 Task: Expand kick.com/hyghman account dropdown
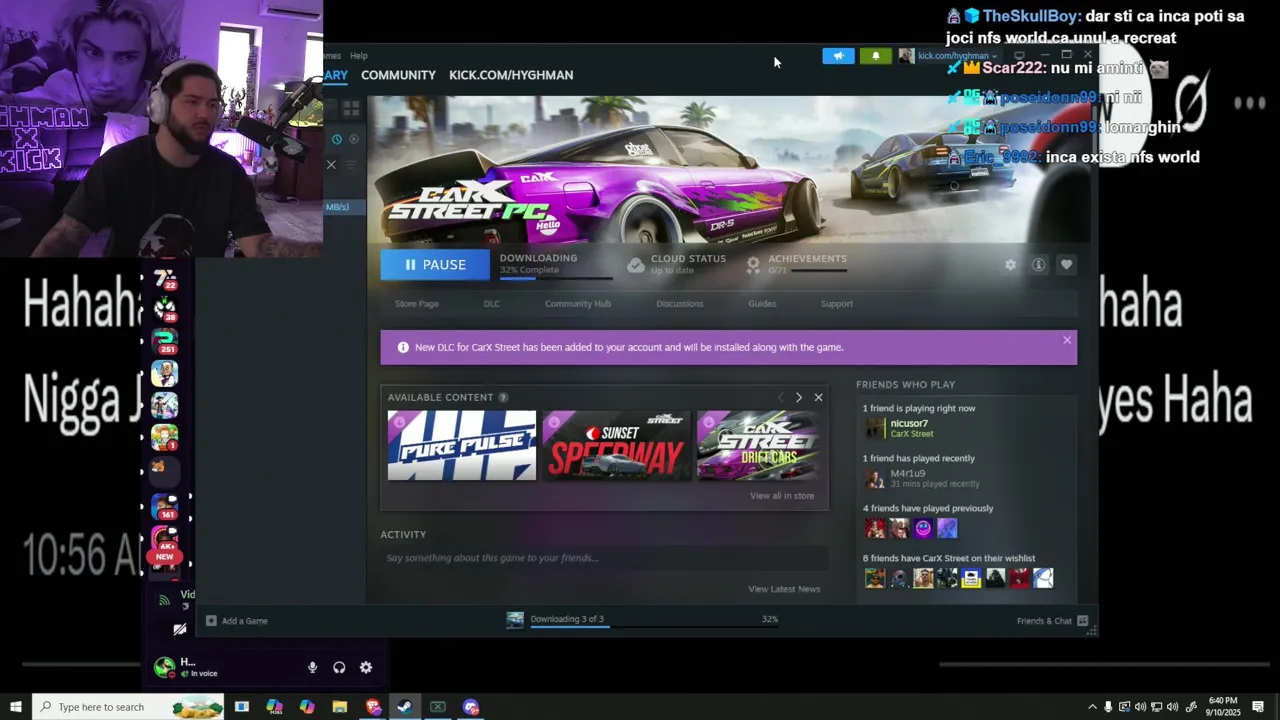[957, 56]
